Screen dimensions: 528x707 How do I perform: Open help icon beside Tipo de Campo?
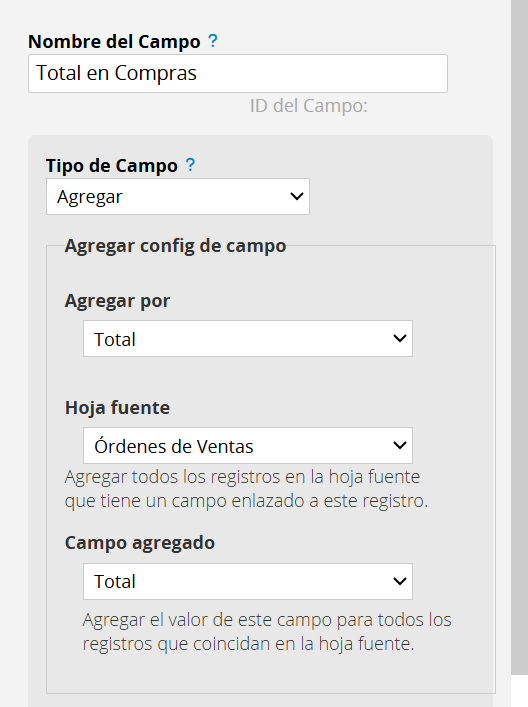pyautogui.click(x=190, y=165)
